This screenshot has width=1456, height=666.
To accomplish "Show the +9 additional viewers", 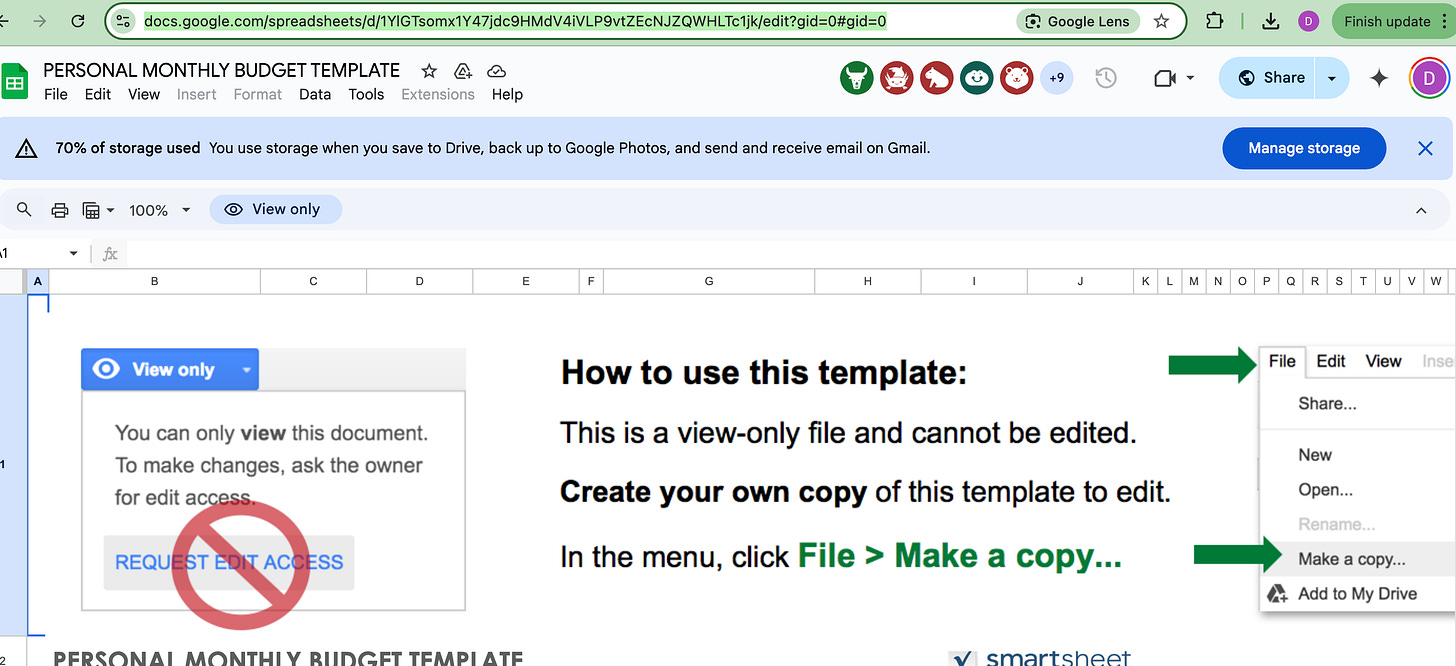I will pos(1057,78).
